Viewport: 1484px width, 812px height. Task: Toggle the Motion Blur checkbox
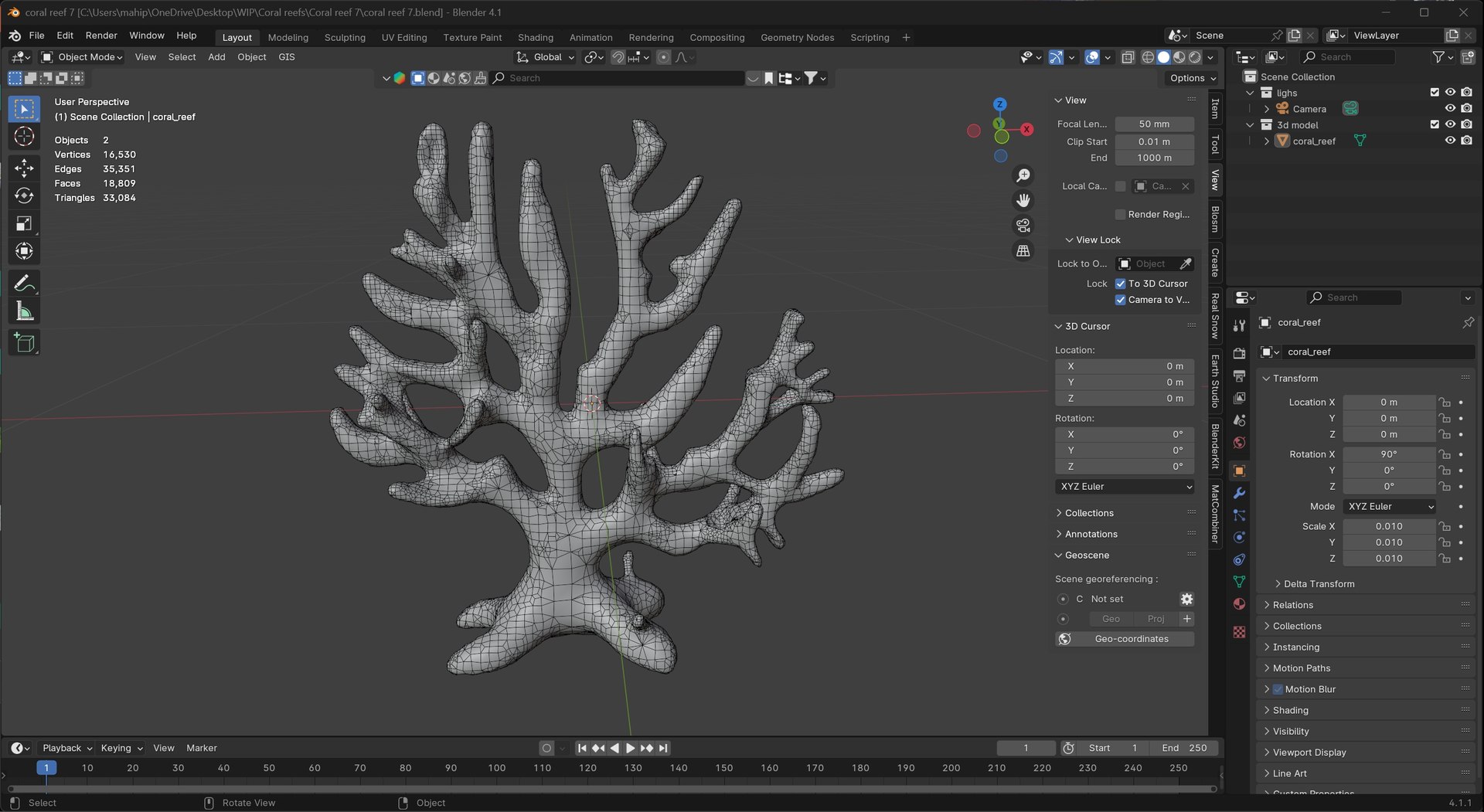point(1278,689)
